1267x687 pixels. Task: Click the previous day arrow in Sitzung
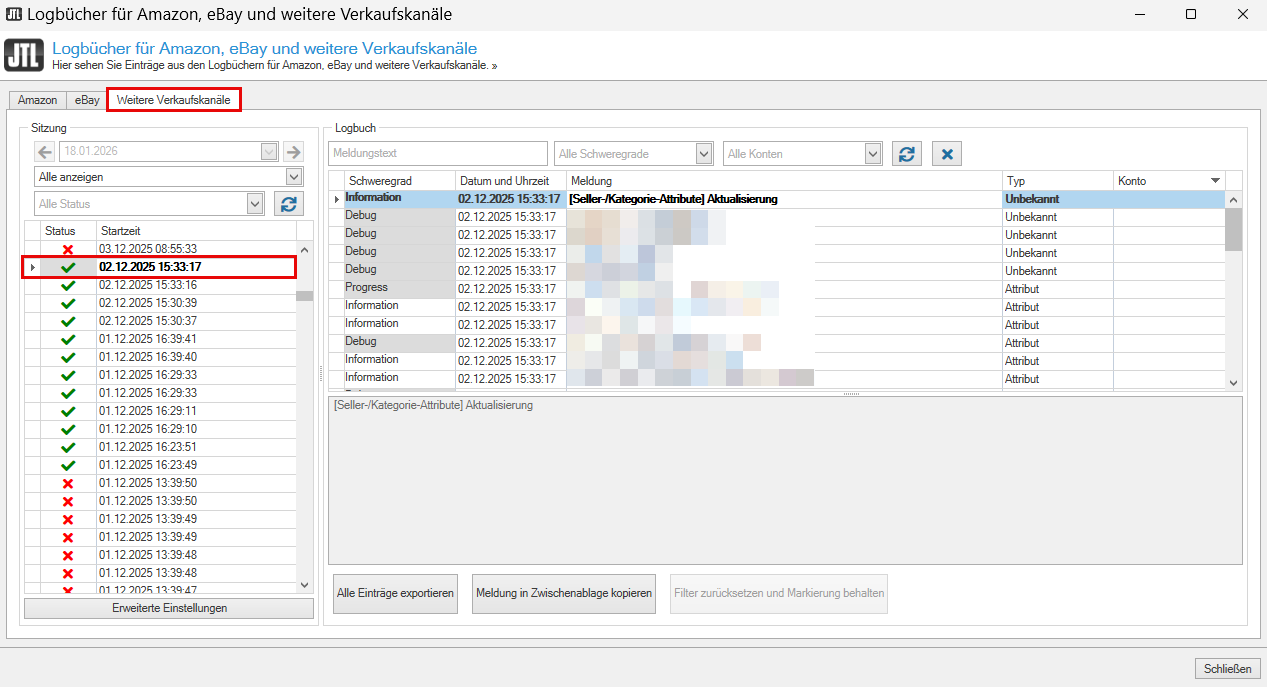45,152
